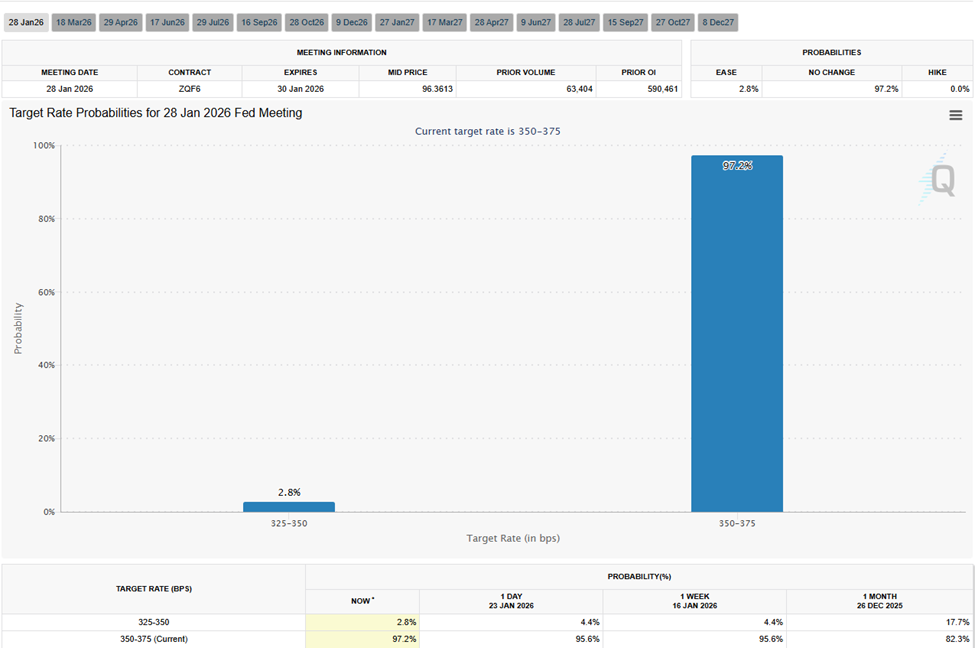Select the 9 Dec26 meeting tab

[350, 21]
